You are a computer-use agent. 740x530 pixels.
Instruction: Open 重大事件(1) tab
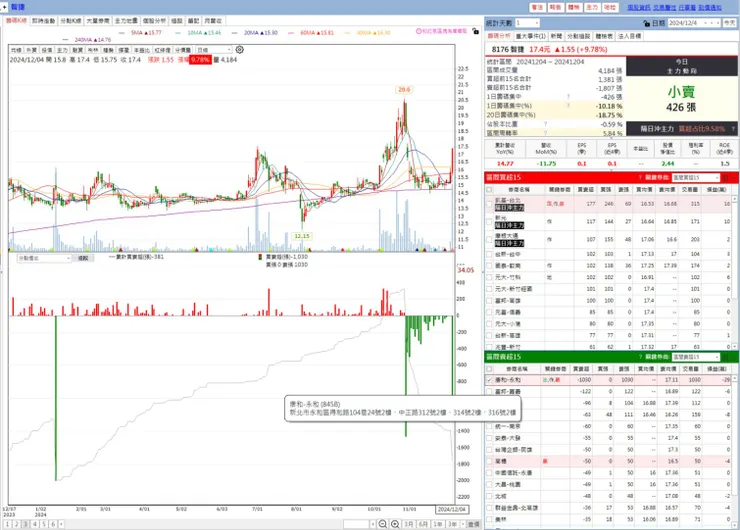530,36
